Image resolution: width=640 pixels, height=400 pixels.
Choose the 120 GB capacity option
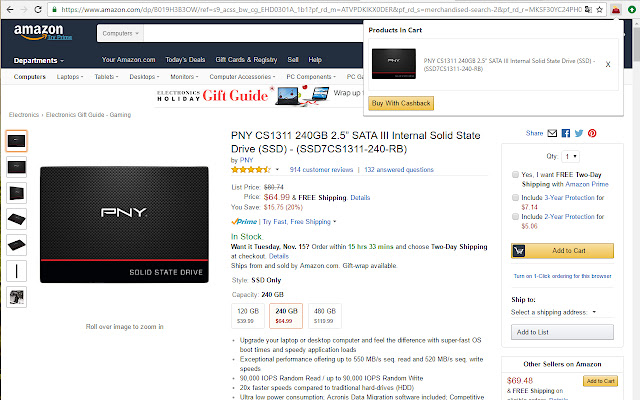[x=248, y=316]
